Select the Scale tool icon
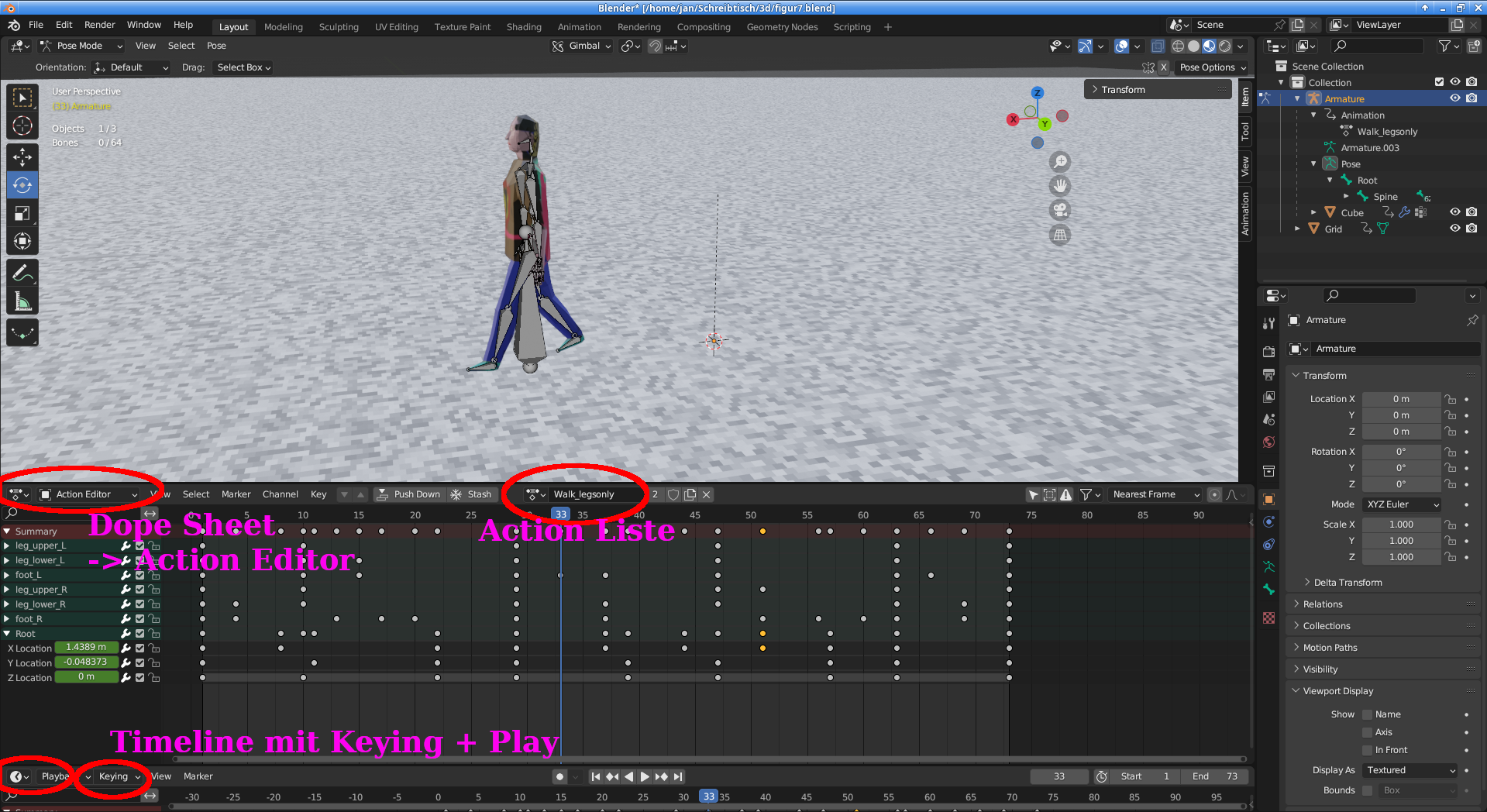This screenshot has width=1487, height=812. (22, 213)
